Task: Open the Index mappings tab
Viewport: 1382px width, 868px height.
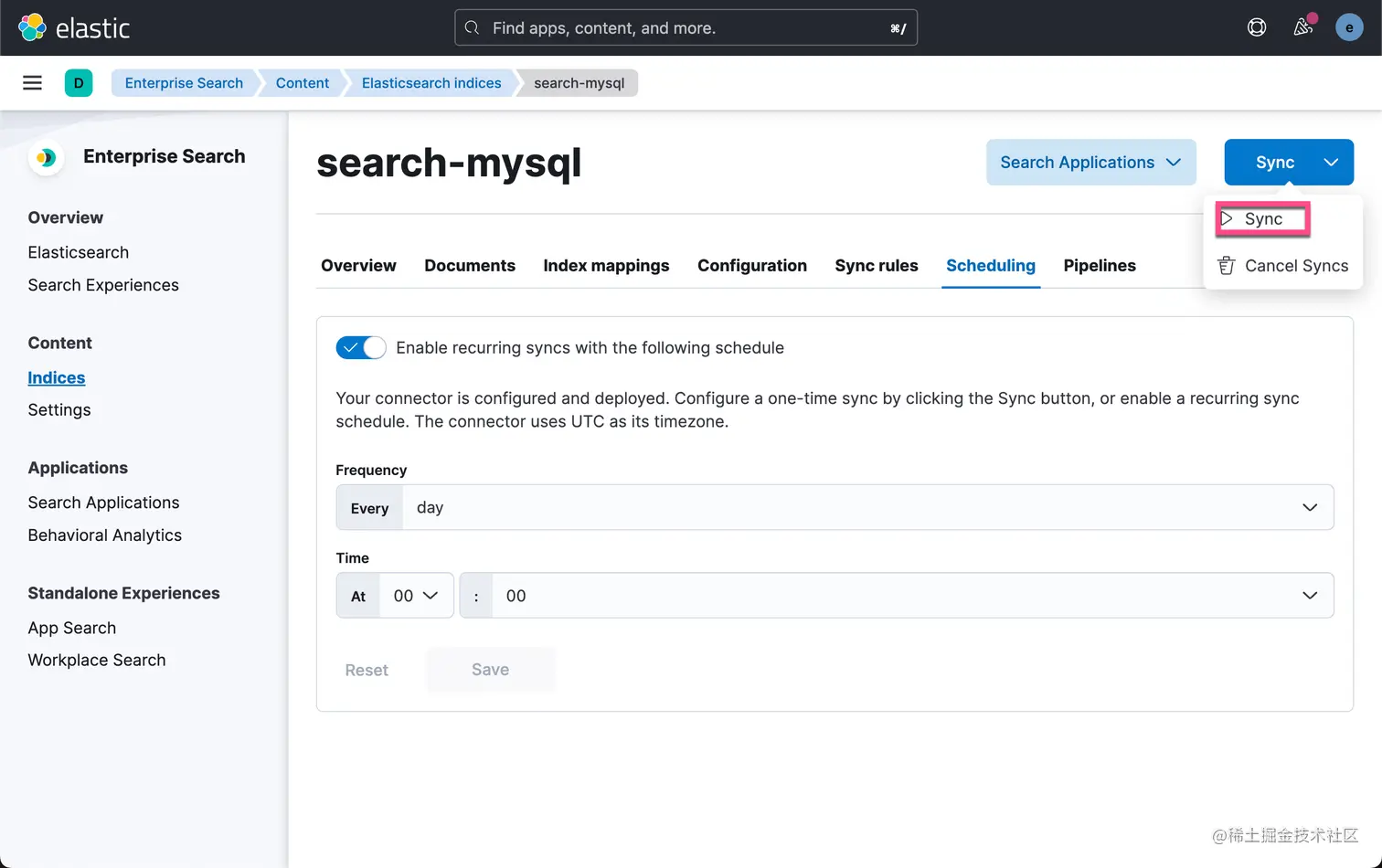Action: [606, 266]
